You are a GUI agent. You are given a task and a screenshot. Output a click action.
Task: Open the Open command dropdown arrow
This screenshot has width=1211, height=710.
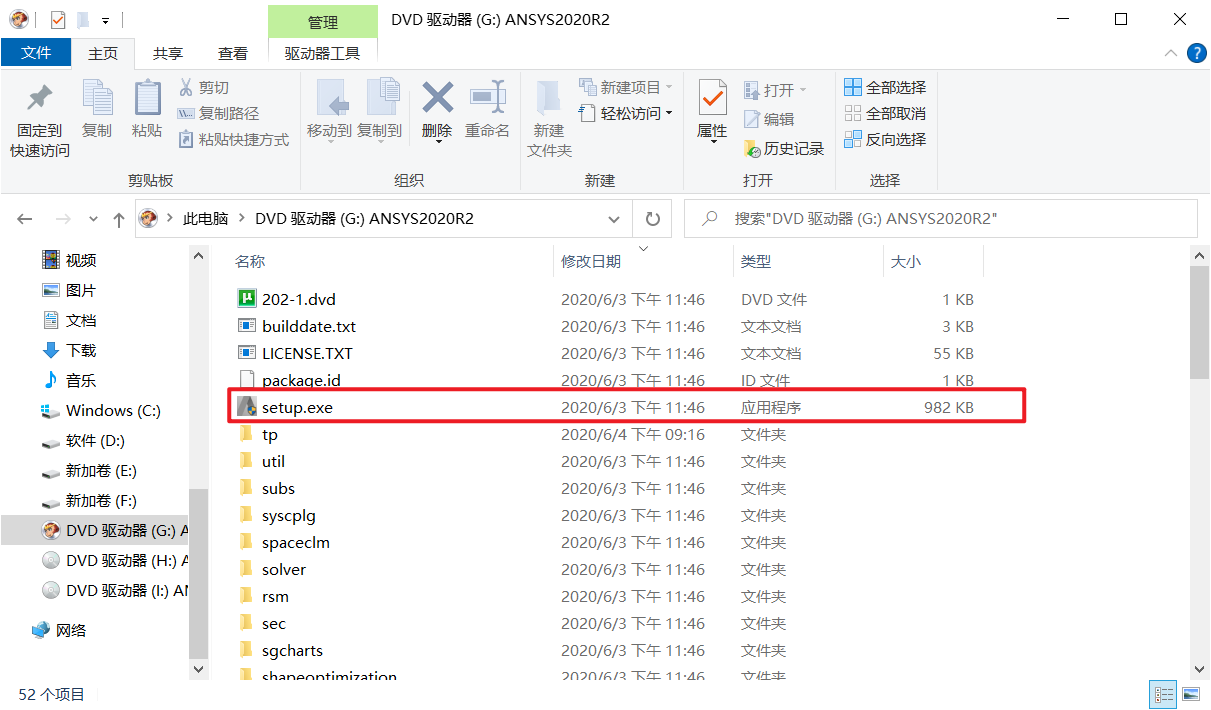pos(802,90)
